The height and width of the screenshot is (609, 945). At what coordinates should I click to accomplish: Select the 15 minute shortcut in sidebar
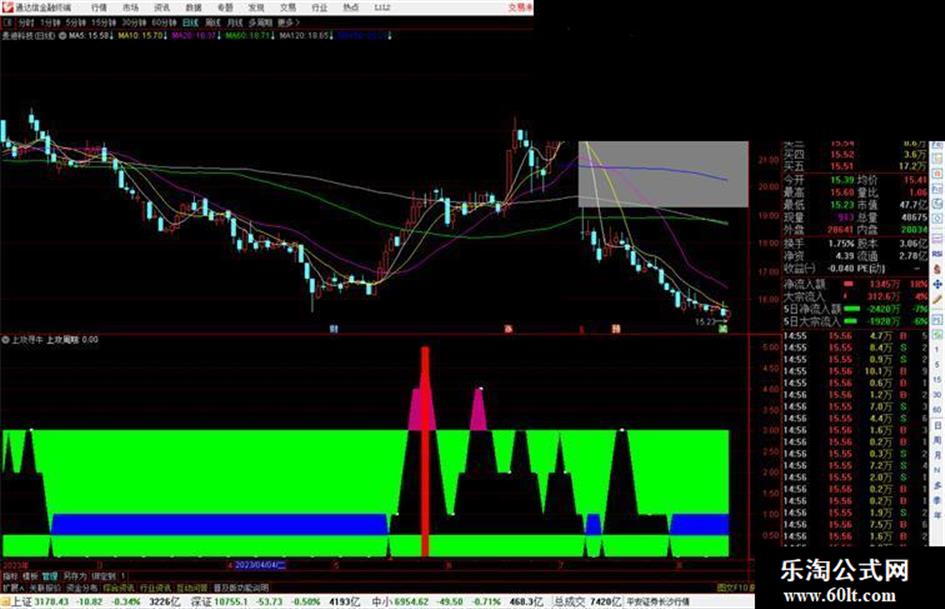(937, 380)
